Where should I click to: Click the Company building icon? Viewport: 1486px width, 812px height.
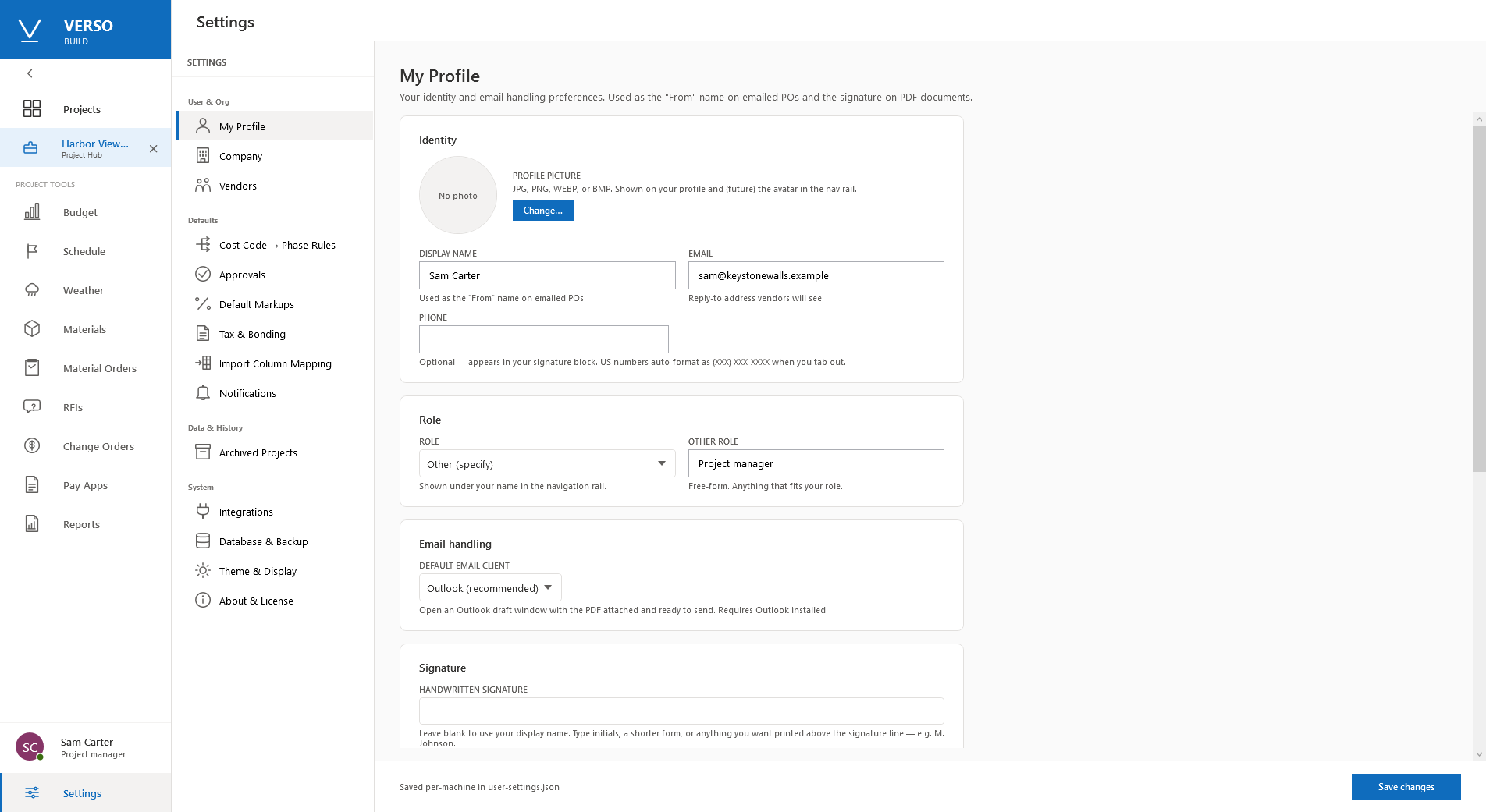[203, 156]
